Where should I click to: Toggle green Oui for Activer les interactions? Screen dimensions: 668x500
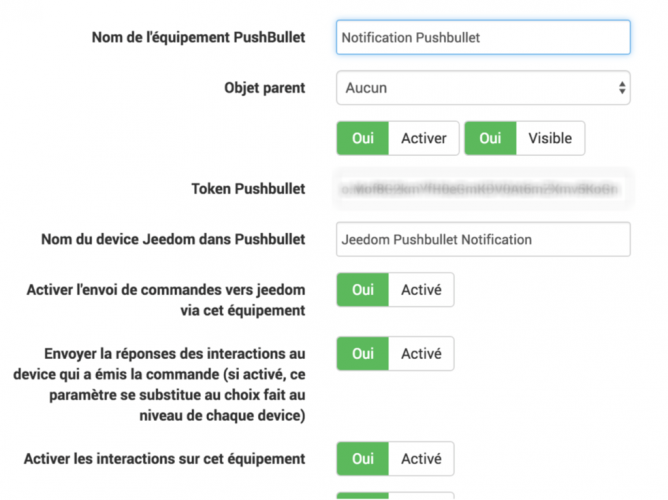pos(363,459)
